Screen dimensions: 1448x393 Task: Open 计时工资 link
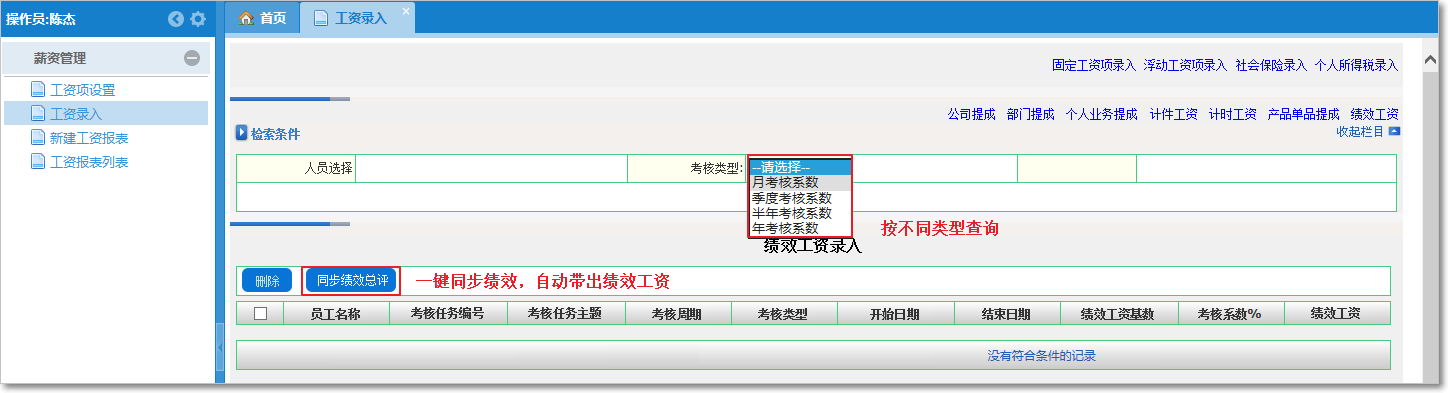coord(1232,114)
